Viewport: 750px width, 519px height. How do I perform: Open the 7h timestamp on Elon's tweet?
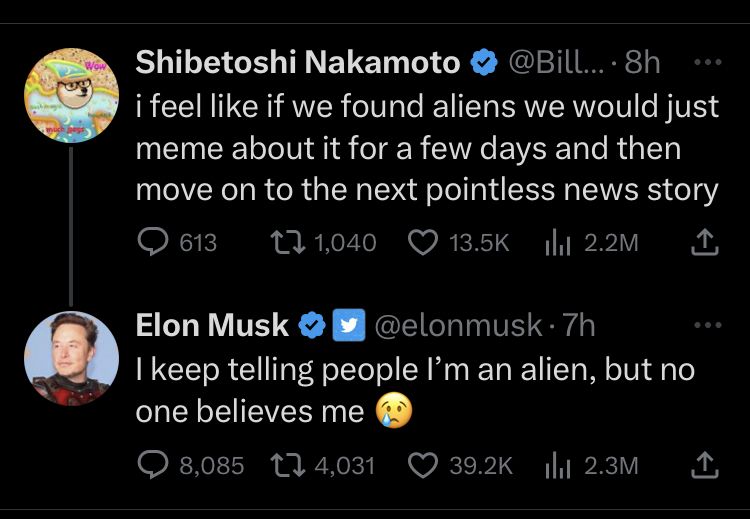click(578, 325)
